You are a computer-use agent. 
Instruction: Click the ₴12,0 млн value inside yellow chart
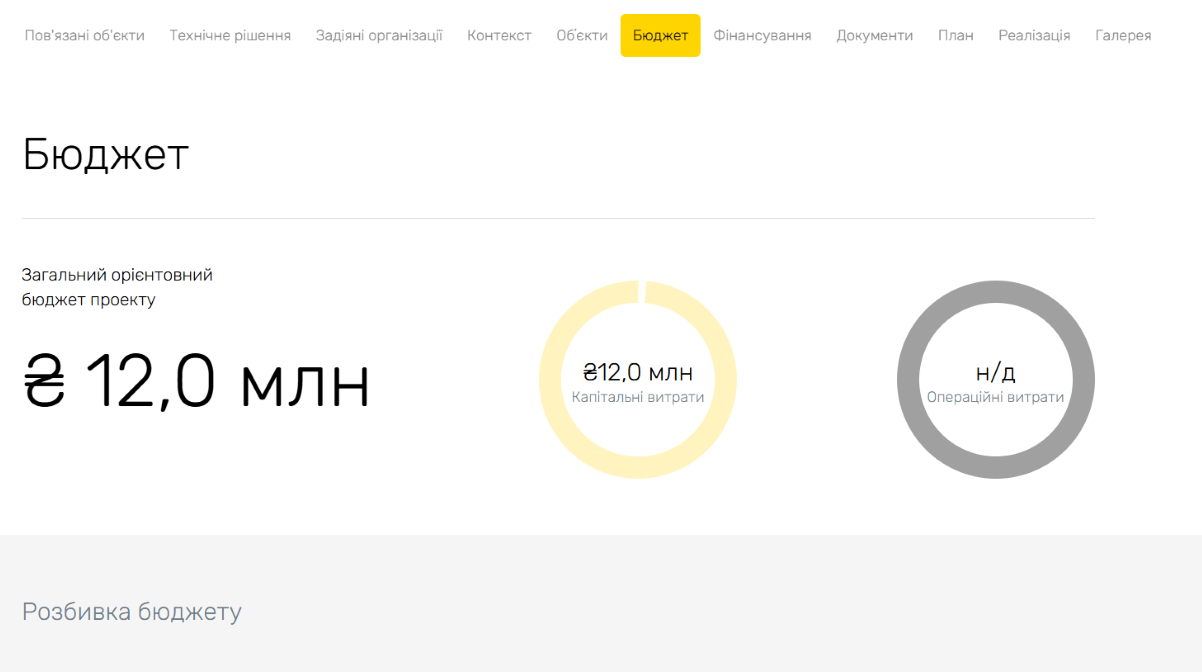pyautogui.click(x=638, y=373)
